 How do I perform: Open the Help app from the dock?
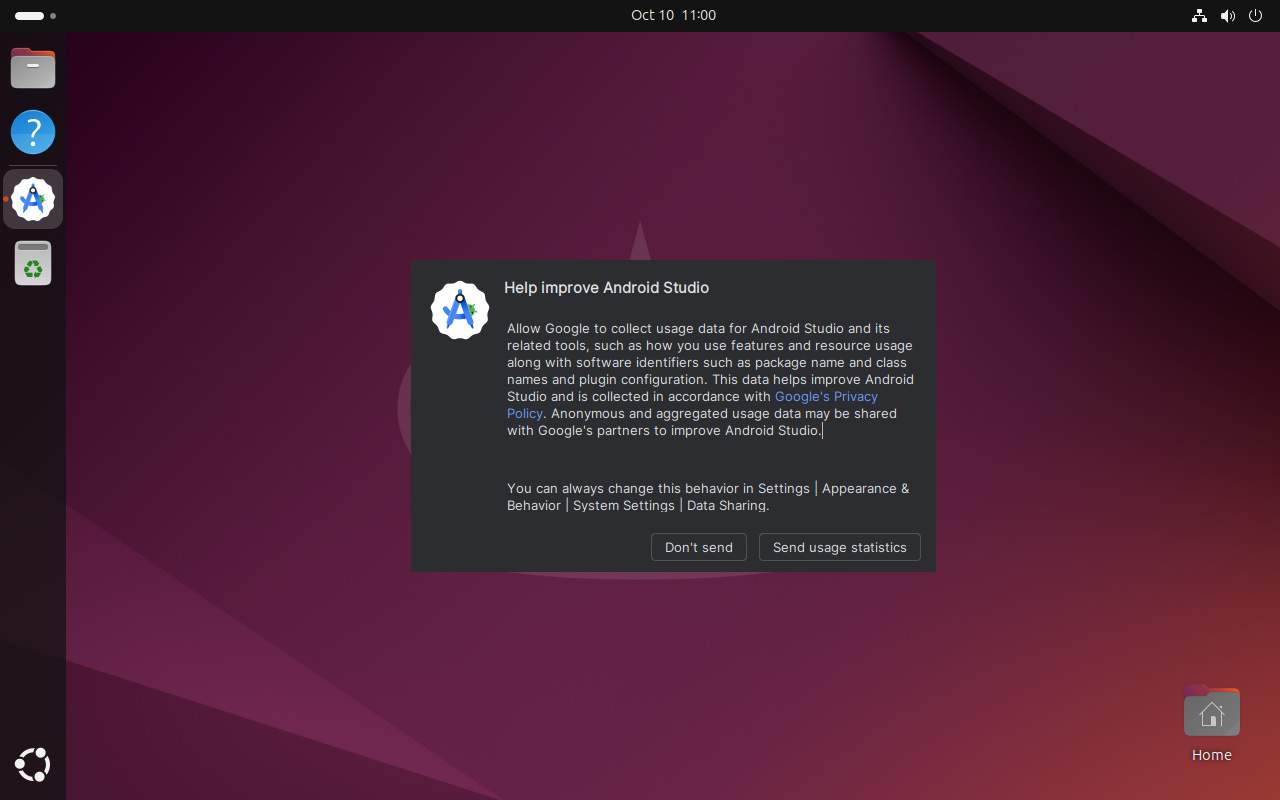point(33,131)
